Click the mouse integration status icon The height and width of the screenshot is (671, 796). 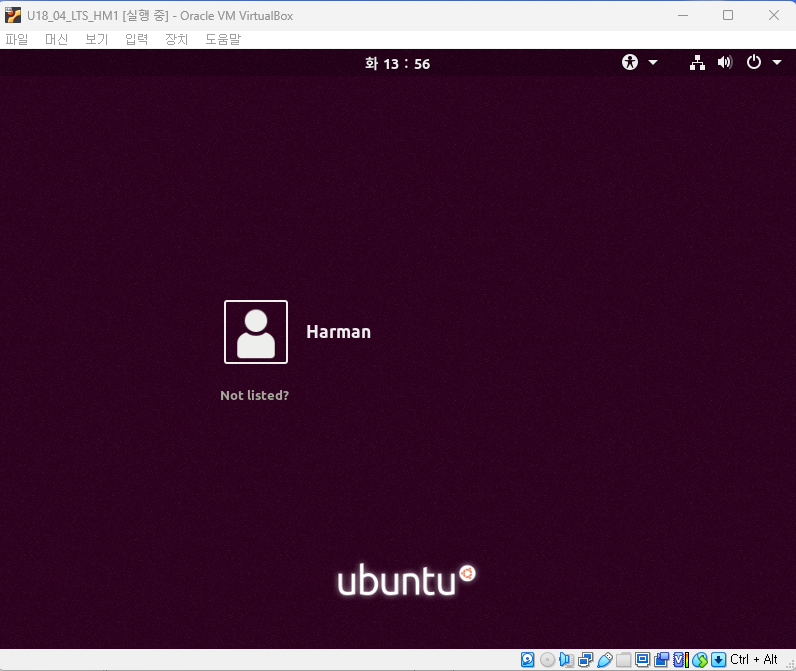pyautogui.click(x=700, y=659)
